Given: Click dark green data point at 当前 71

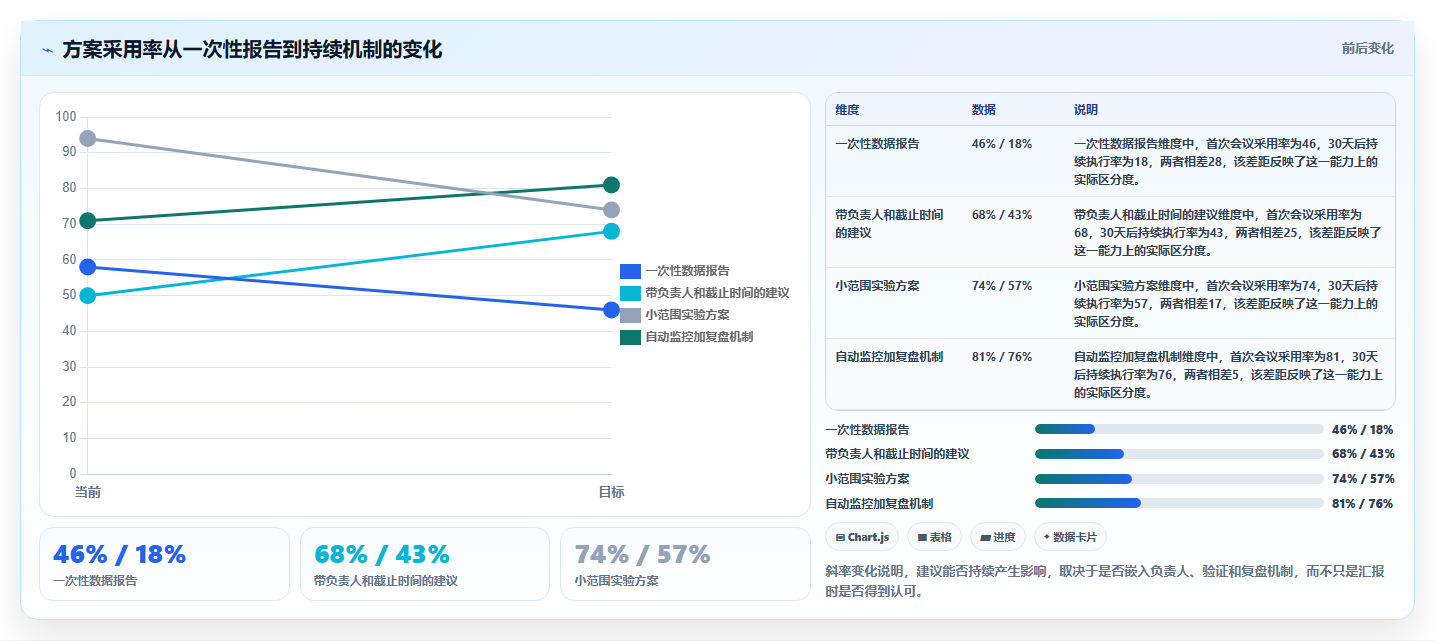Looking at the screenshot, I should pyautogui.click(x=88, y=220).
